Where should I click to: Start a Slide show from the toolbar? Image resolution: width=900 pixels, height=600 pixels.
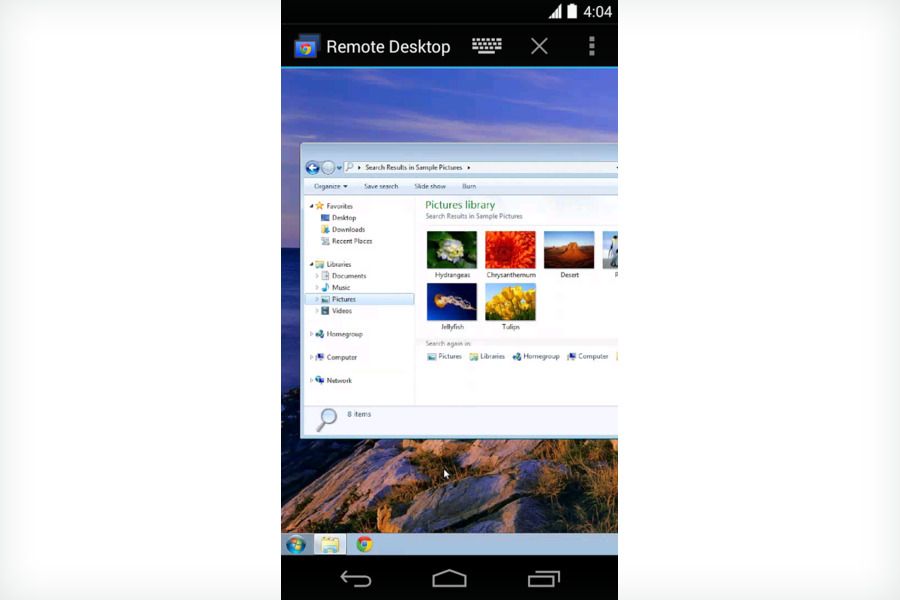coord(429,186)
